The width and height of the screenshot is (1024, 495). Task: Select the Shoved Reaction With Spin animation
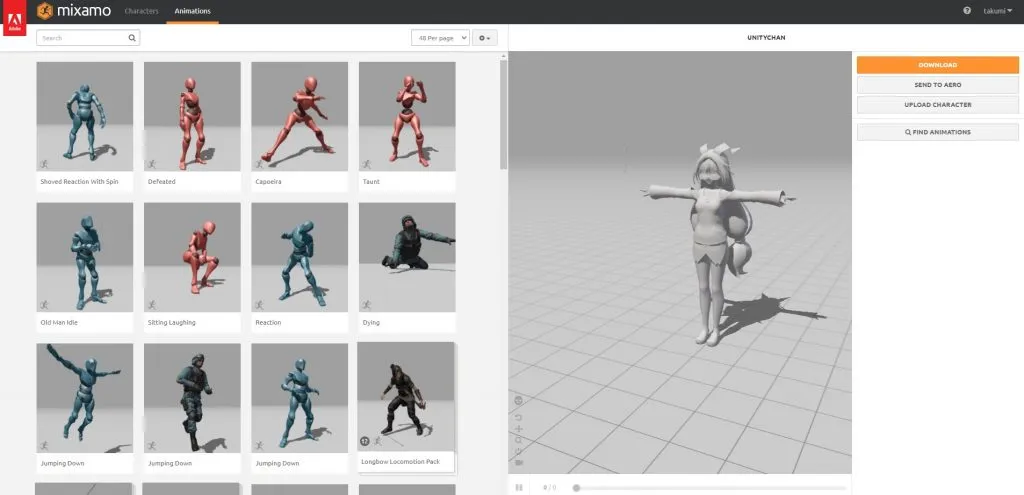[x=85, y=116]
